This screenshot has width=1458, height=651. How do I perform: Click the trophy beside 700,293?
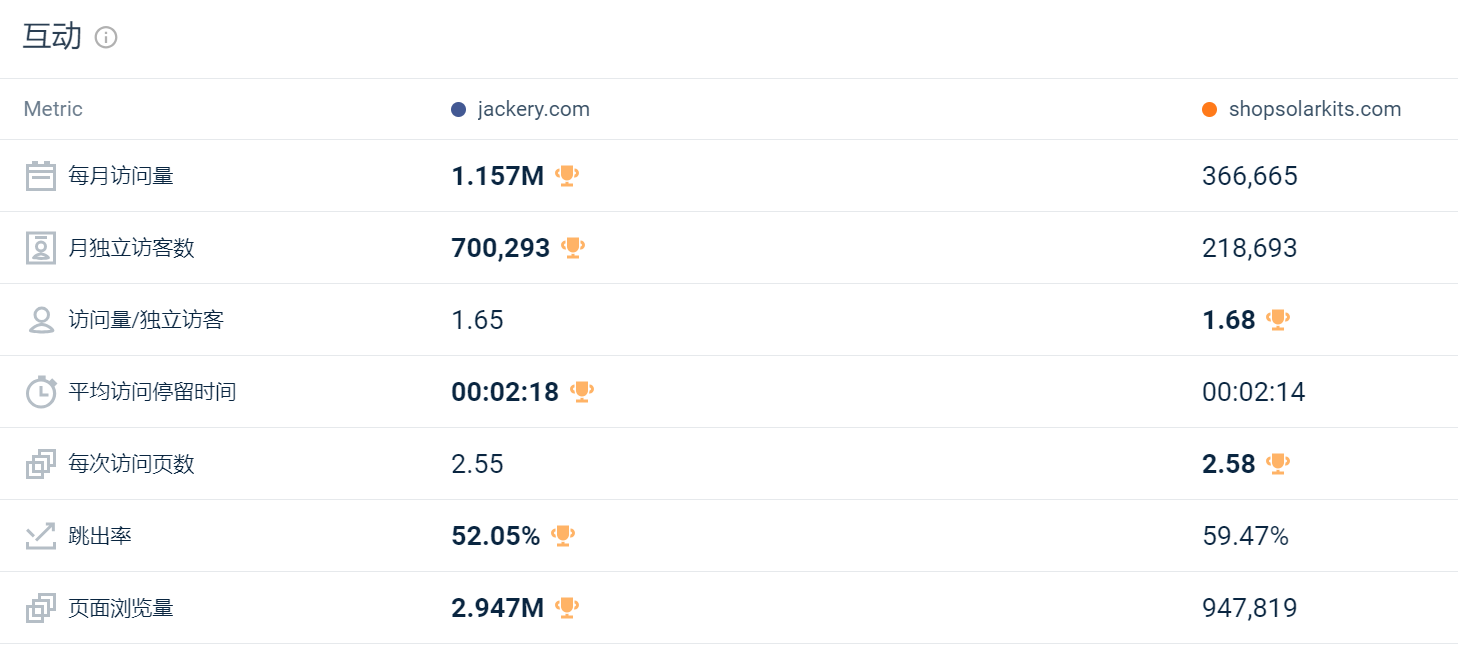tap(573, 248)
